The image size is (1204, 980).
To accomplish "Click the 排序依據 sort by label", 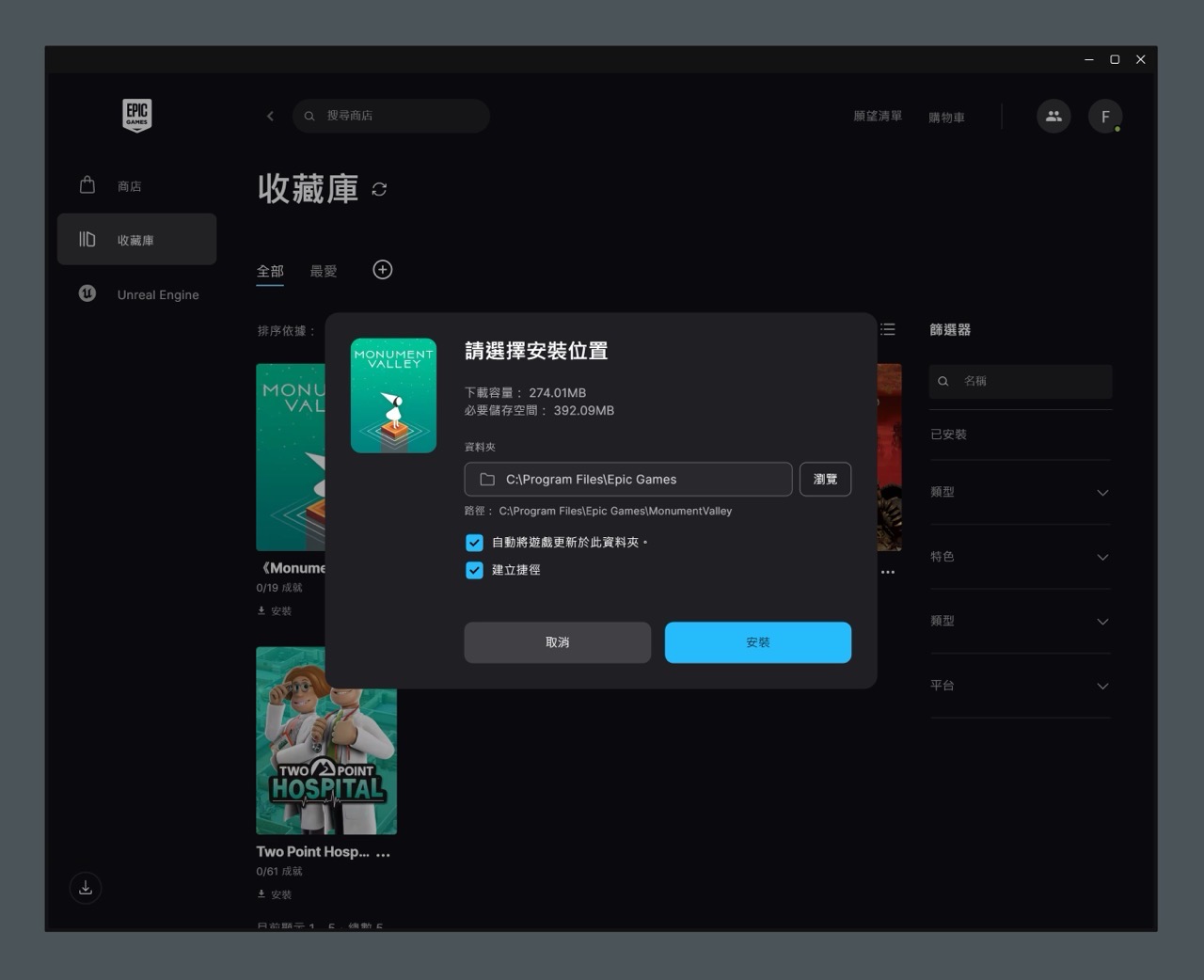I will click(286, 331).
